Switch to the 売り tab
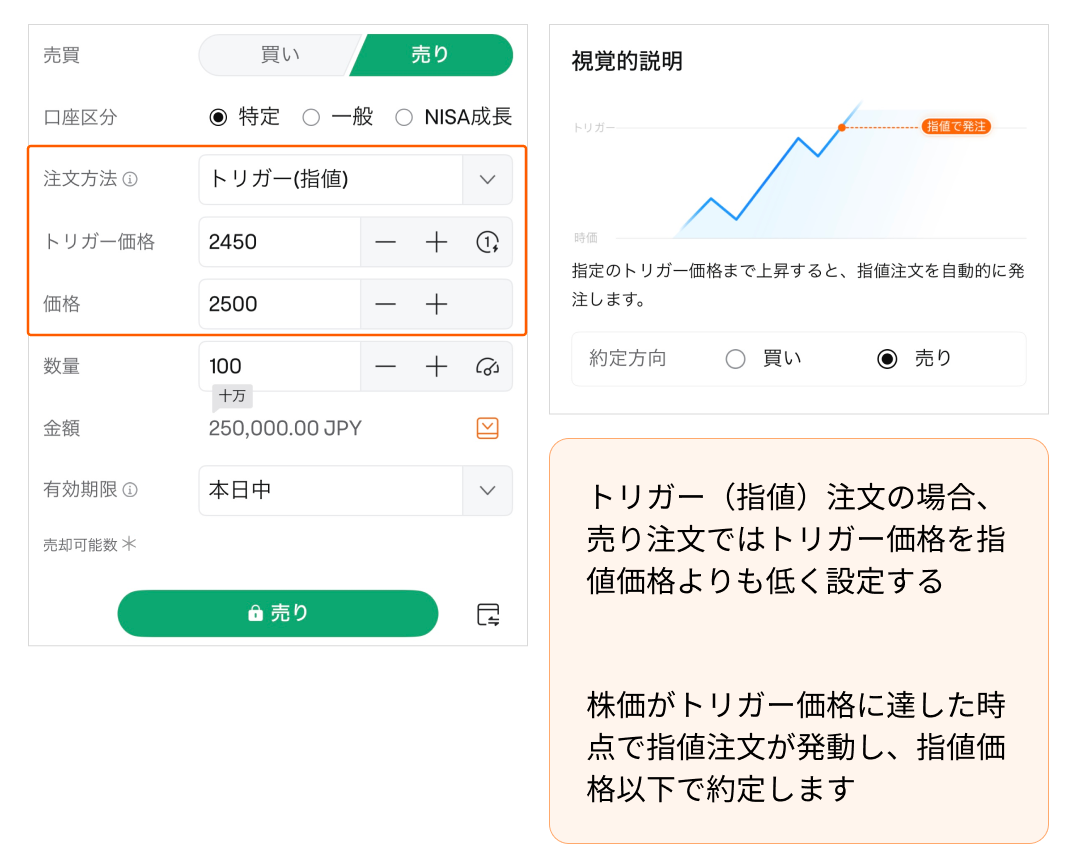 tap(431, 55)
